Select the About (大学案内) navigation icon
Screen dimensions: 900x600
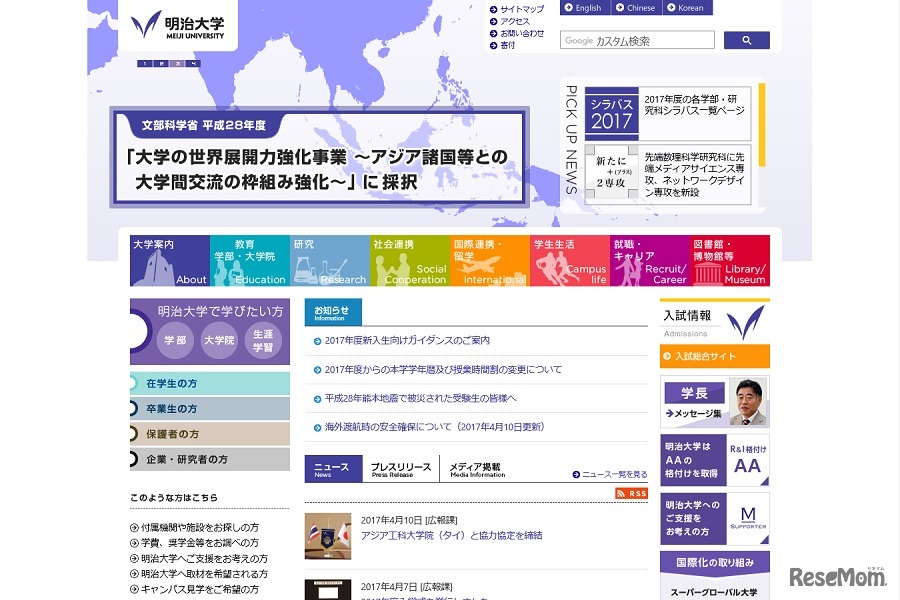pyautogui.click(x=168, y=260)
